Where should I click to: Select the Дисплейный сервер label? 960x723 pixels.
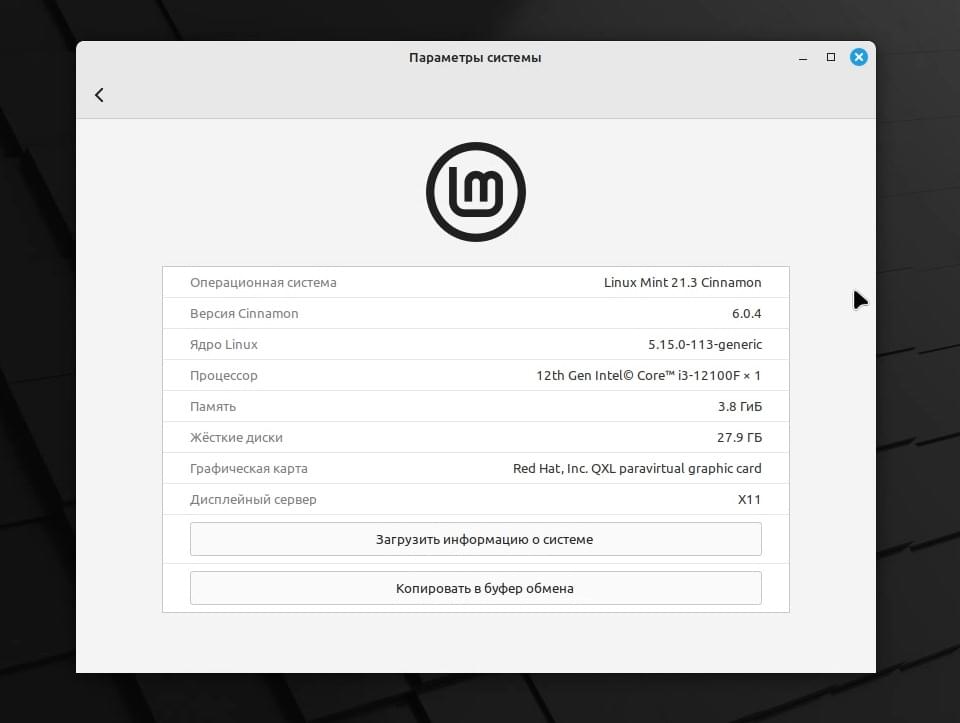253,500
